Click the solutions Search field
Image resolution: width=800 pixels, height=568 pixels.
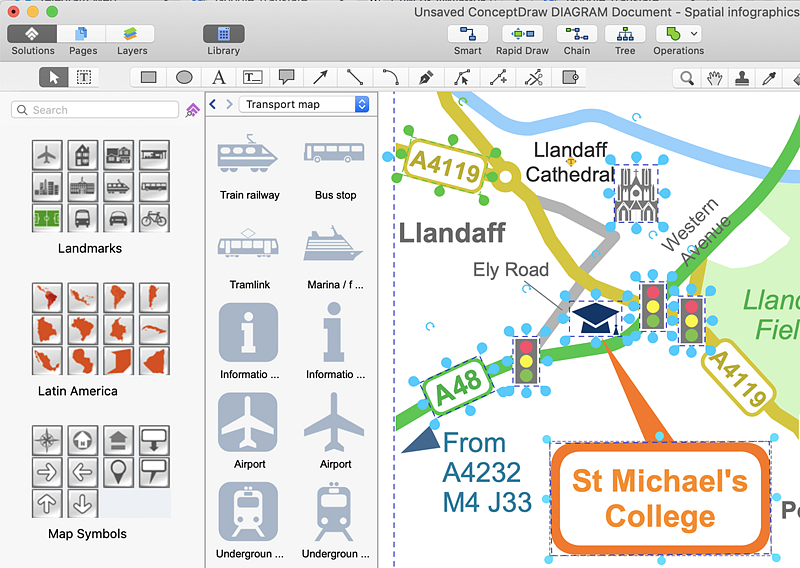[x=95, y=110]
